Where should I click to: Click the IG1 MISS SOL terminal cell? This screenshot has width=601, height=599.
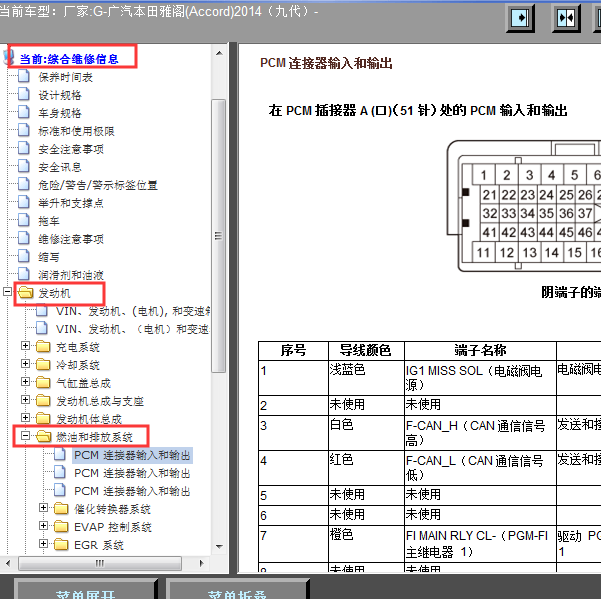480,378
